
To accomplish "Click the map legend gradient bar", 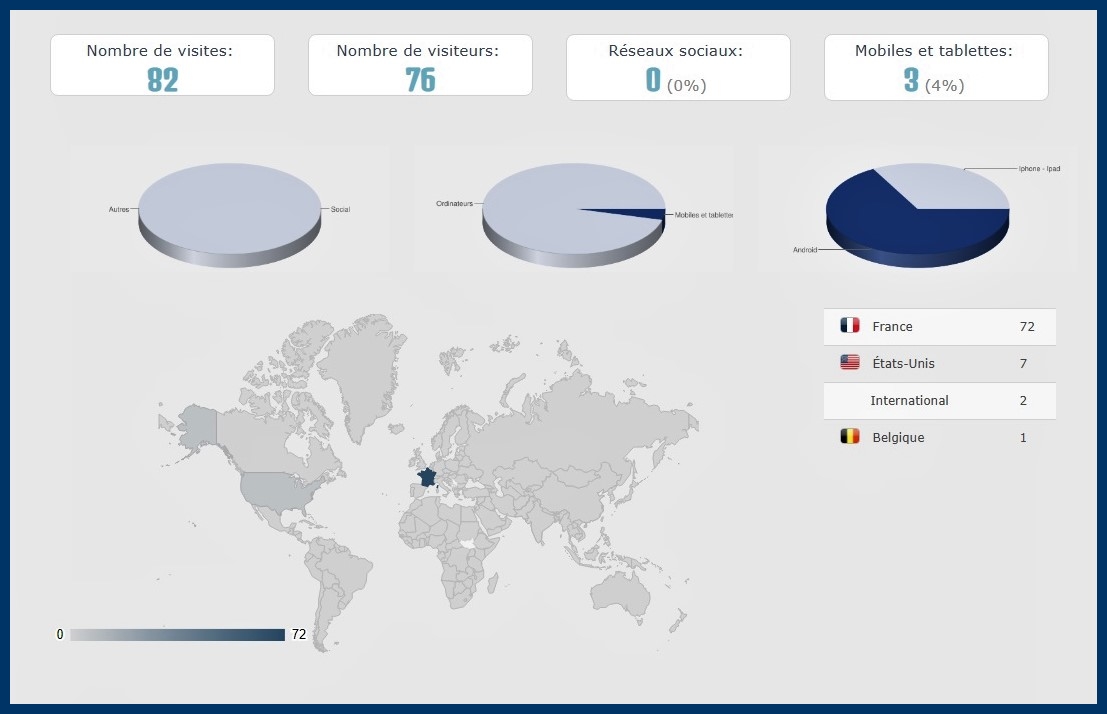I will coord(178,635).
